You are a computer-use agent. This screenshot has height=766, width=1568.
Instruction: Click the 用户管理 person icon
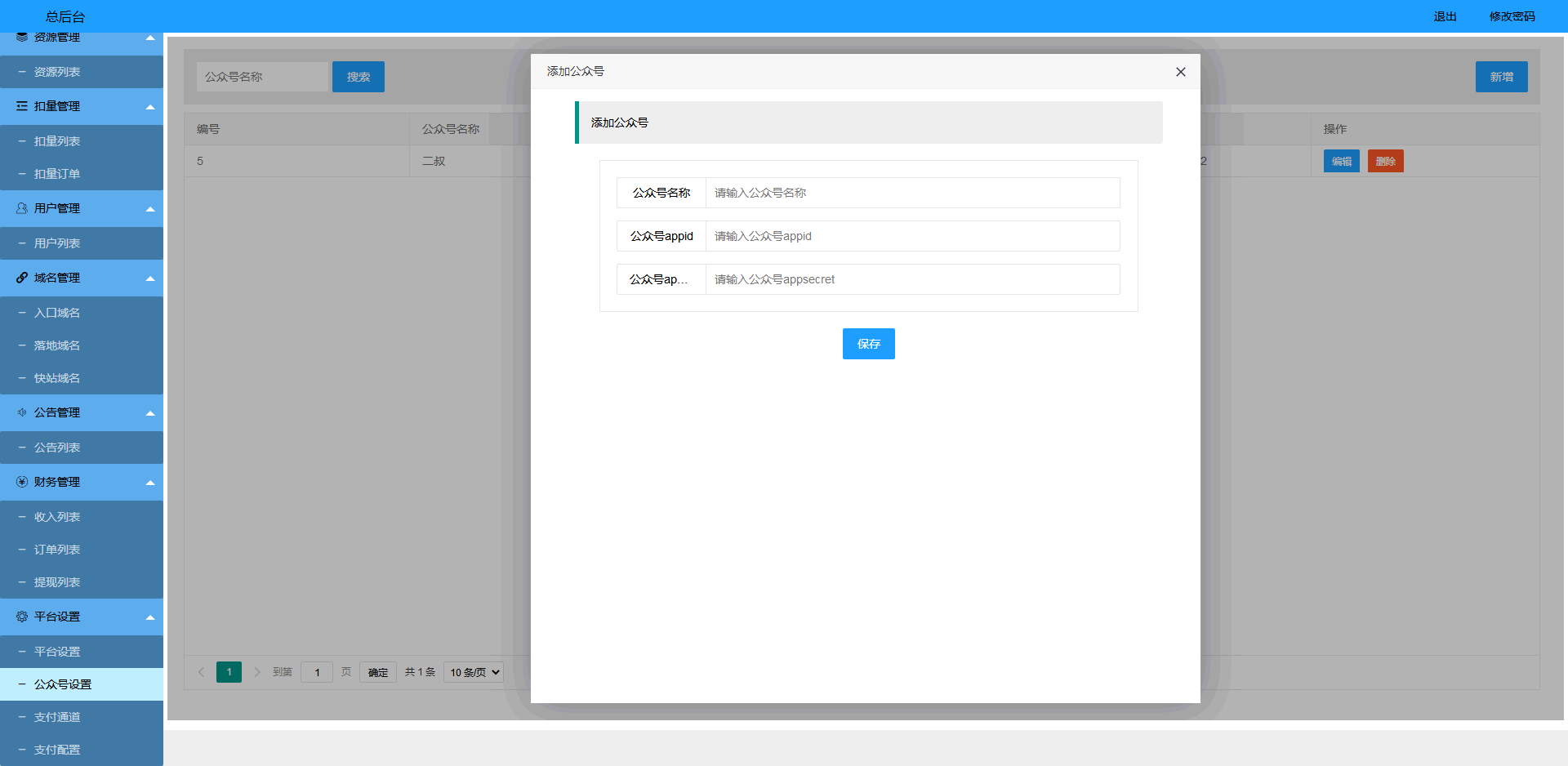tap(22, 208)
